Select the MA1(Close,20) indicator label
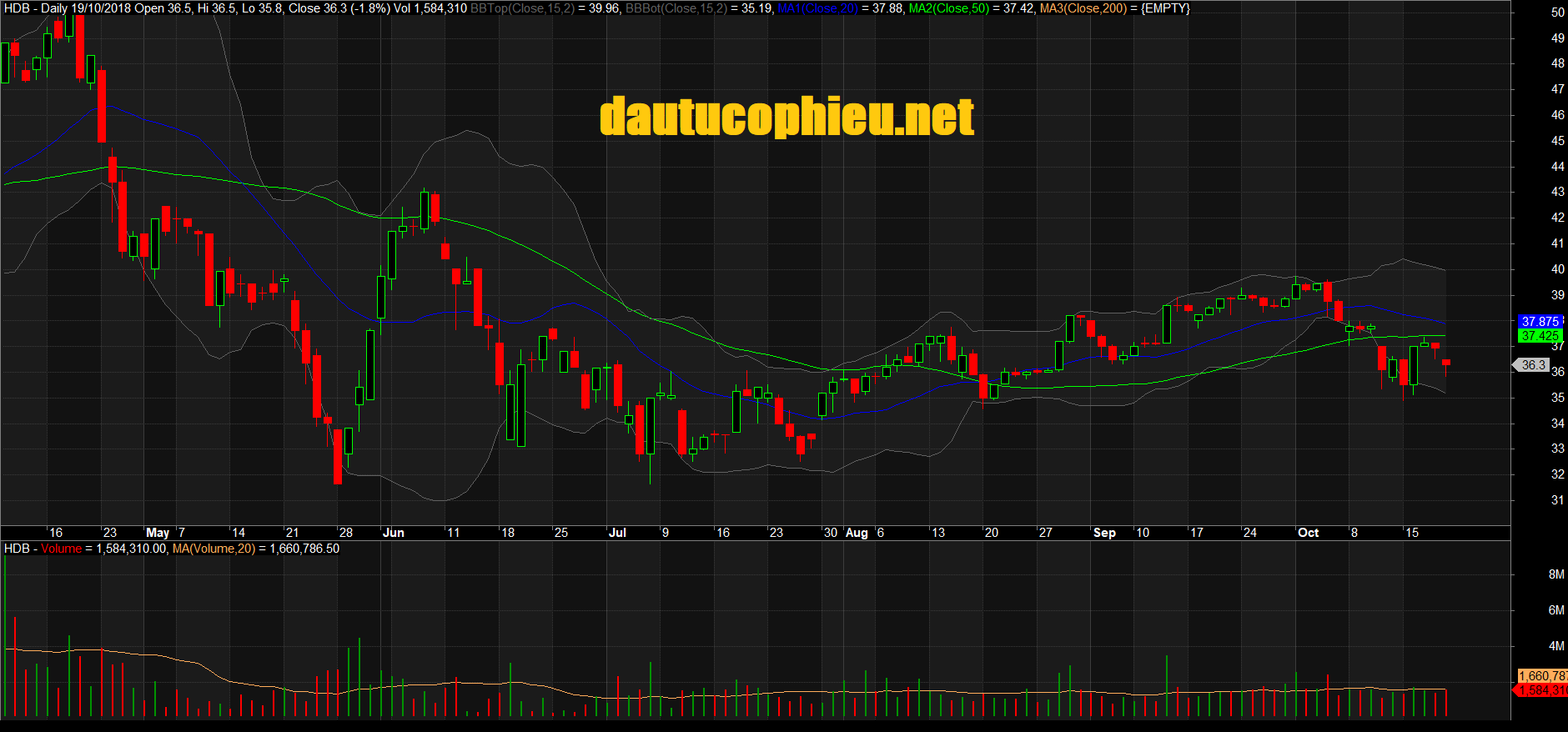Image resolution: width=1568 pixels, height=732 pixels. click(x=817, y=8)
